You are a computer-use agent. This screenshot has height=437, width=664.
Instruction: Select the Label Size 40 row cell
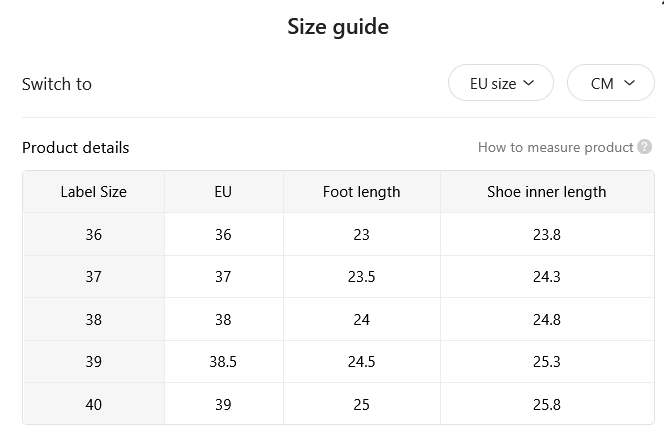click(x=94, y=404)
